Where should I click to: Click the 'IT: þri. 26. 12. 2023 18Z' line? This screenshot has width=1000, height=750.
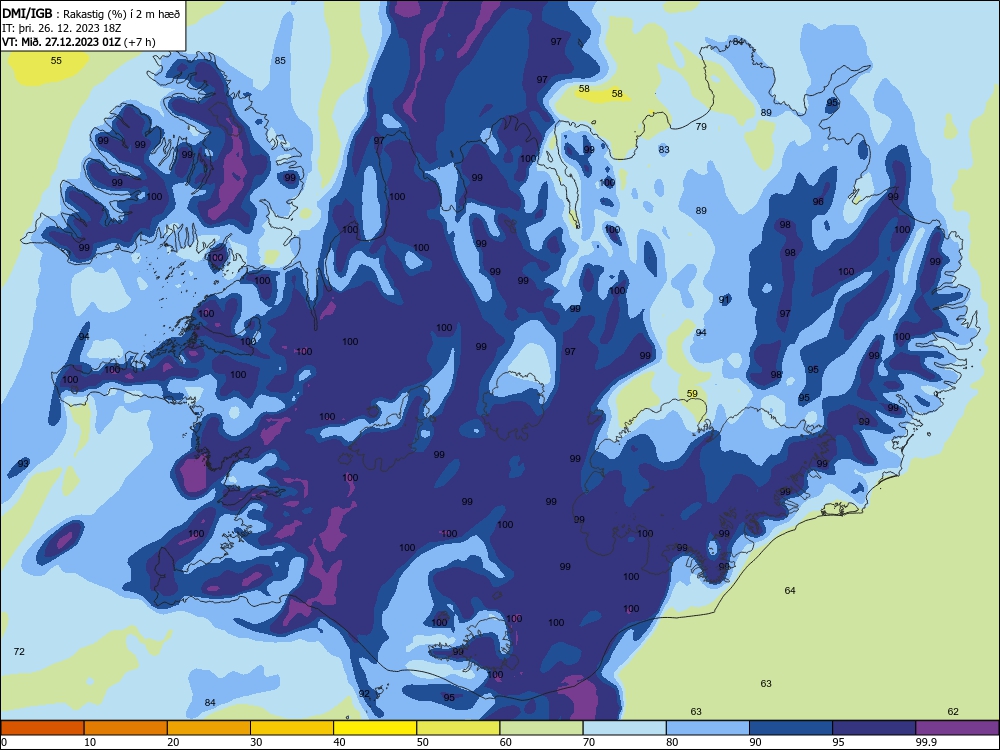tap(62, 28)
